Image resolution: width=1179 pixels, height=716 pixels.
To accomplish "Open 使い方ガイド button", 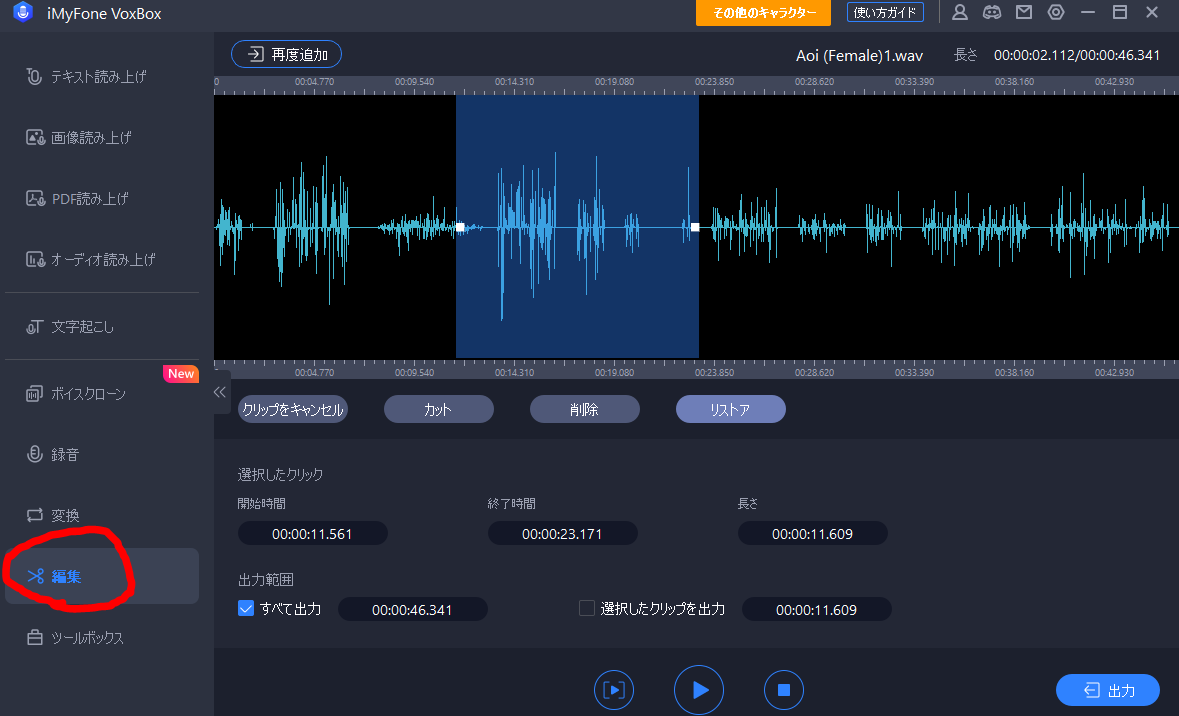I will tap(885, 13).
